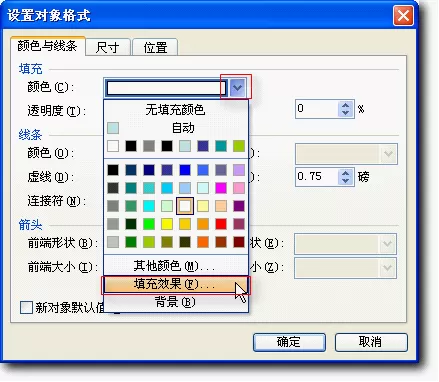The image size is (439, 382).
Task: Choose the brown swatch
Action: click(x=221, y=242)
